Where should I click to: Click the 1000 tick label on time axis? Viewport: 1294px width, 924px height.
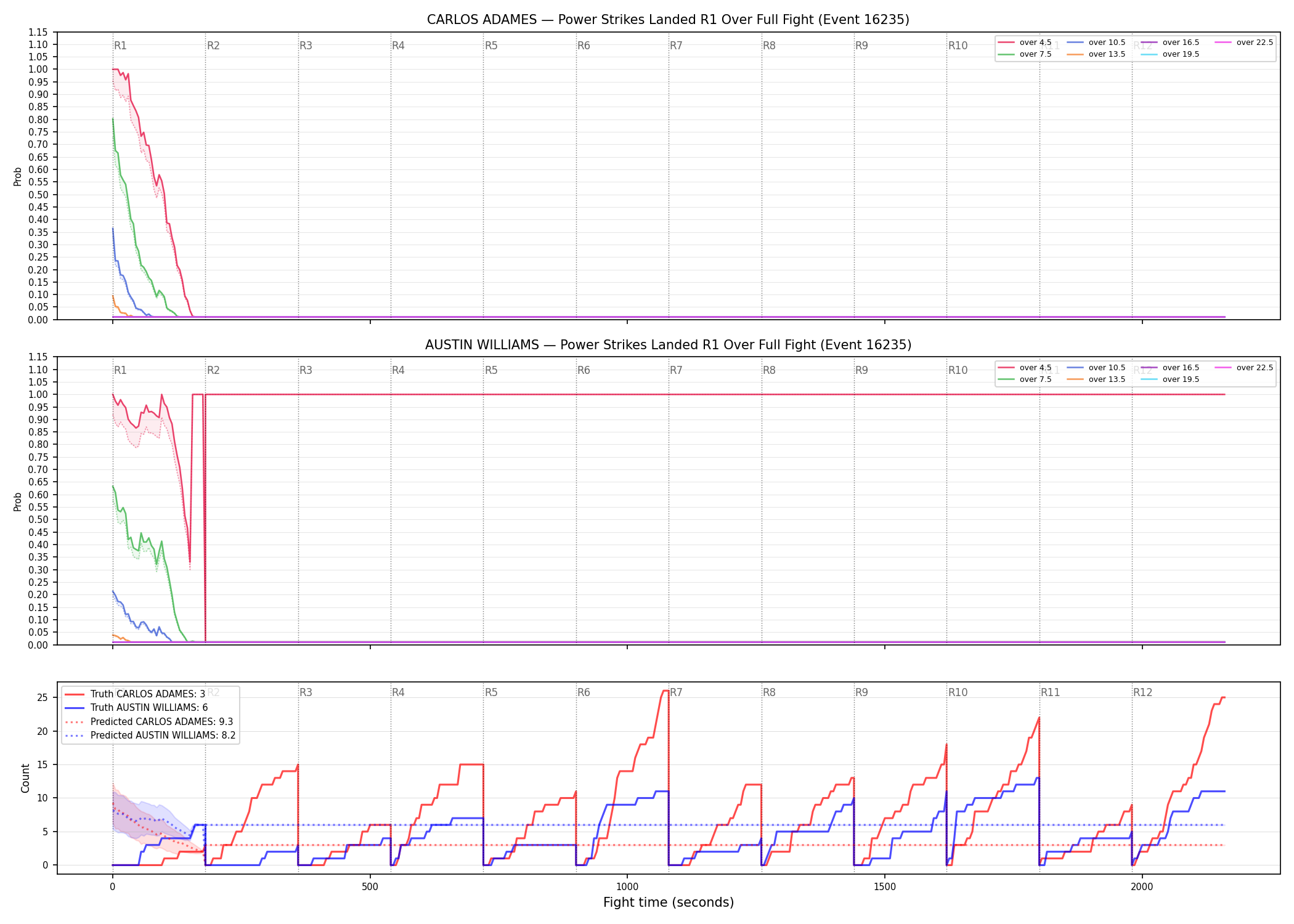pyautogui.click(x=627, y=887)
